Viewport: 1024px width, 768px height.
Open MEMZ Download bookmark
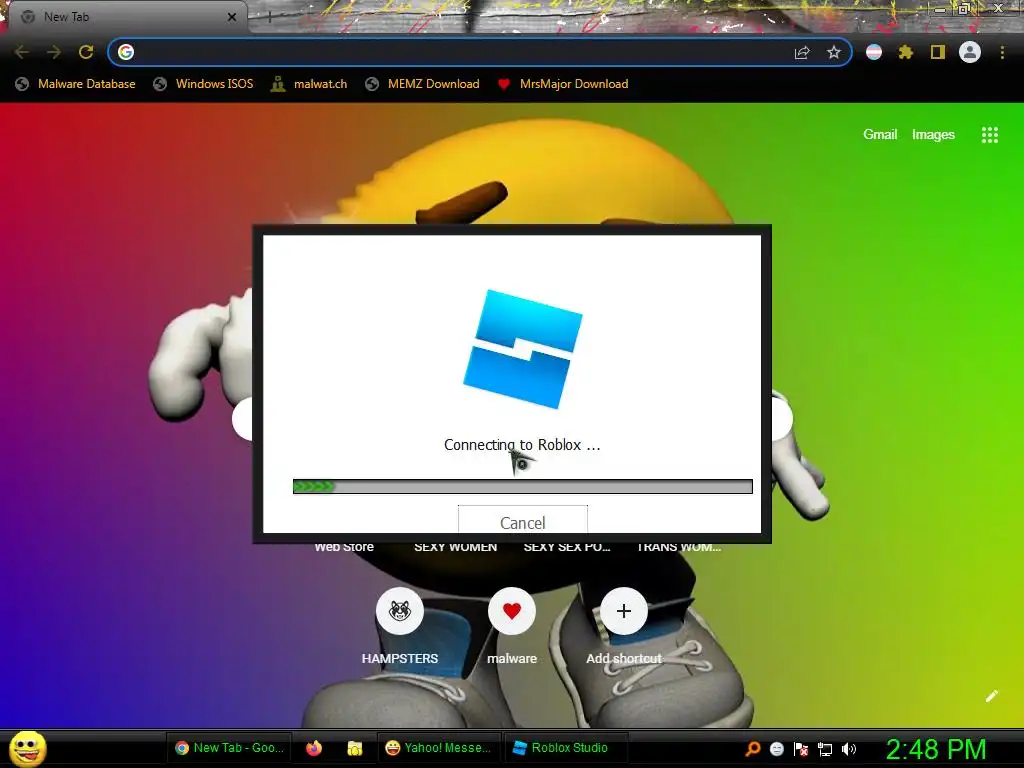[423, 84]
